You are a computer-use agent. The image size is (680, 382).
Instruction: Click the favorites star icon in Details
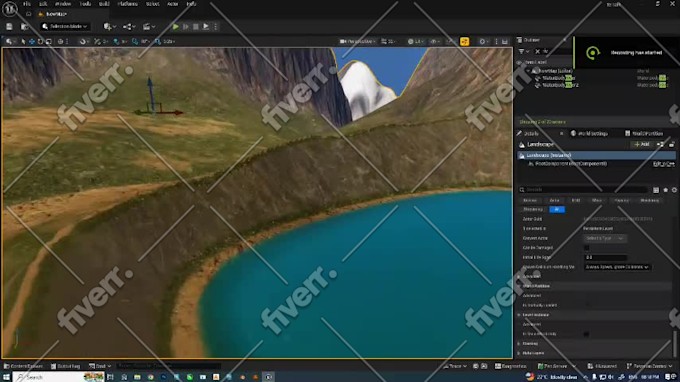tap(665, 190)
